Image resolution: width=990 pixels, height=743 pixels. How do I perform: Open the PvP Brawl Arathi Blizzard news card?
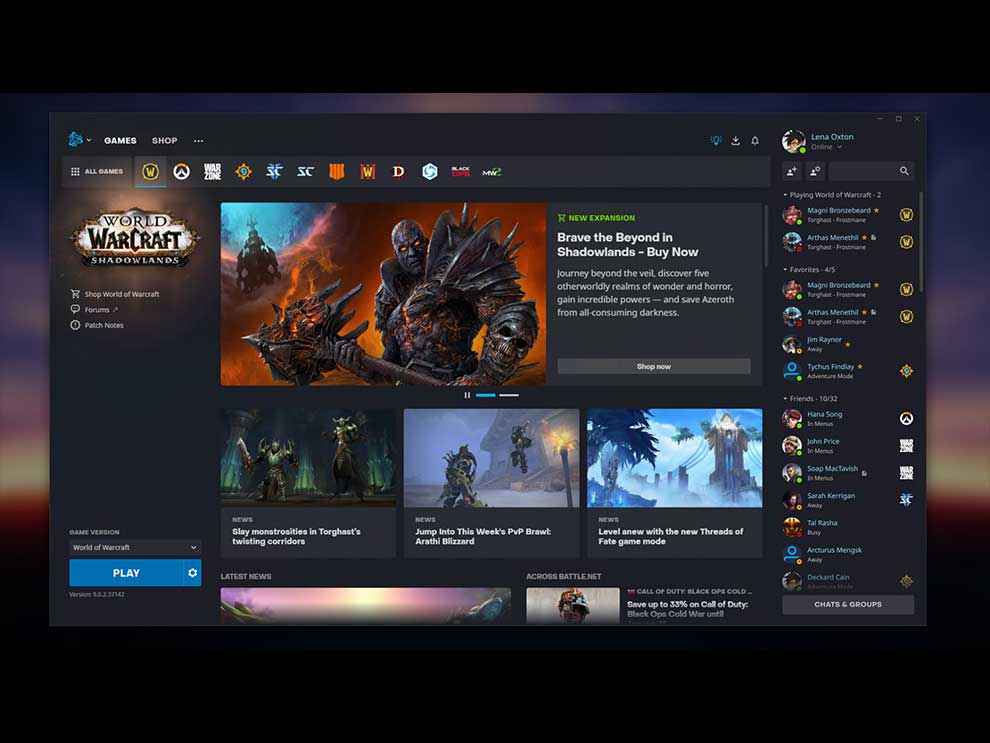click(491, 483)
